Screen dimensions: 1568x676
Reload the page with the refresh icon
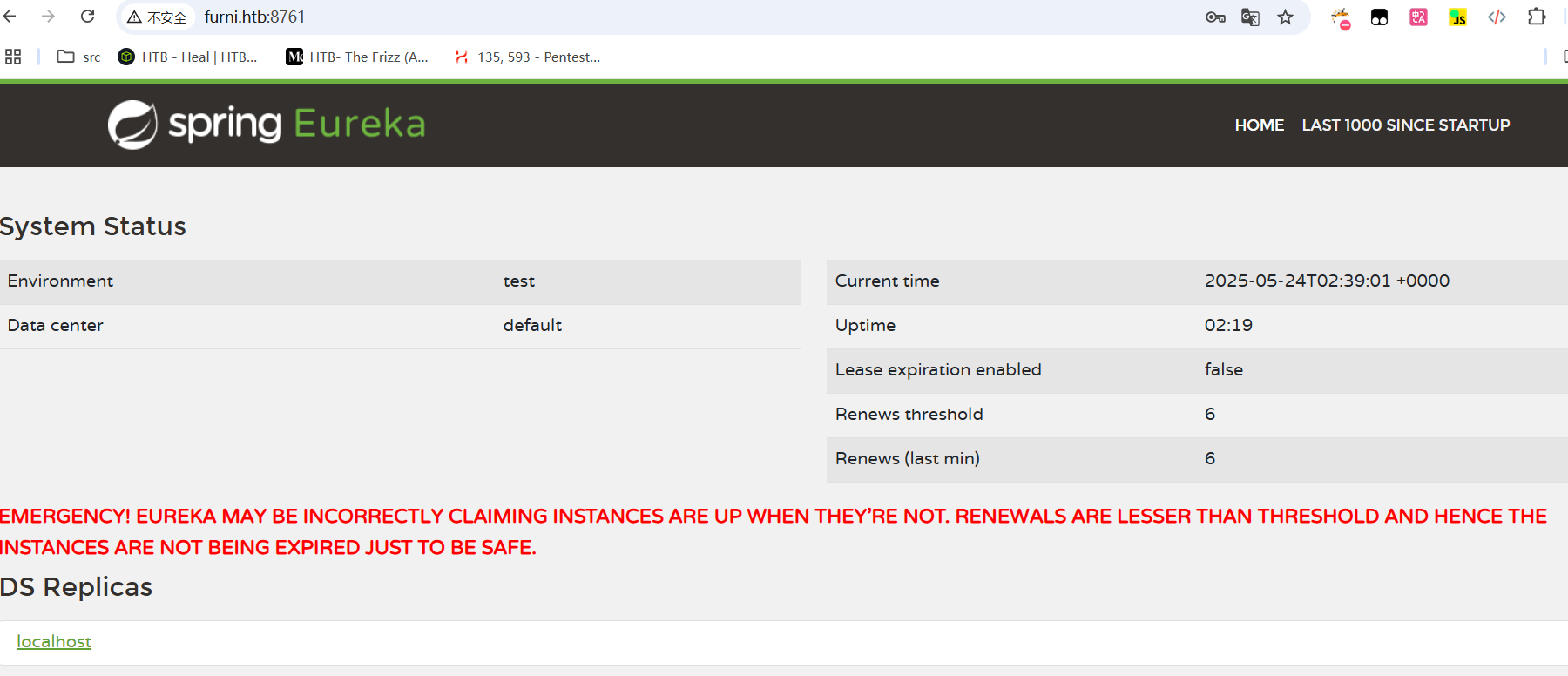pos(87,17)
